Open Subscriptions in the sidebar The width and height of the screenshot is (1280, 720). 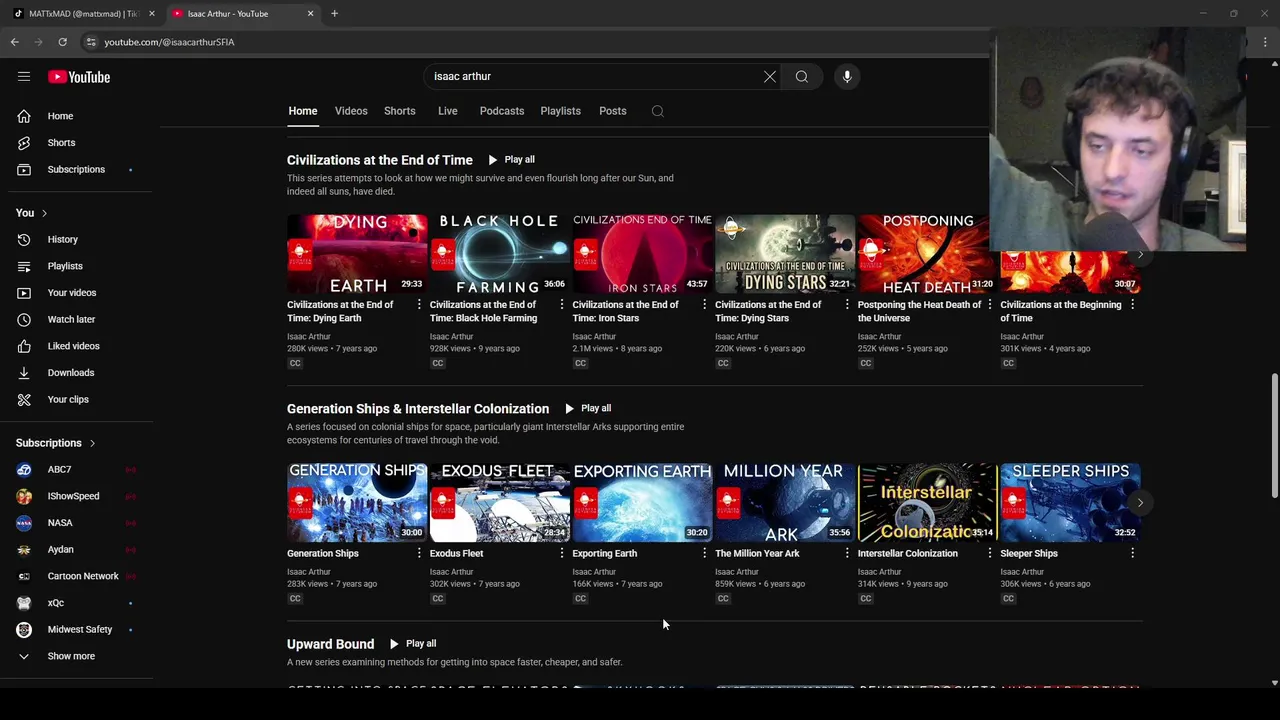tap(76, 169)
